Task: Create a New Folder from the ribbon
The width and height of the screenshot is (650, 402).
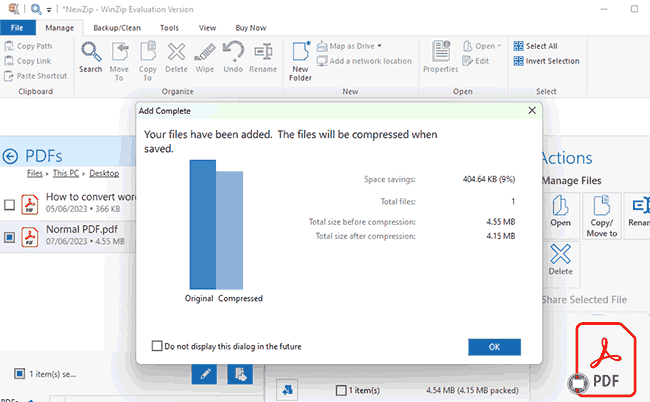Action: tap(301, 61)
